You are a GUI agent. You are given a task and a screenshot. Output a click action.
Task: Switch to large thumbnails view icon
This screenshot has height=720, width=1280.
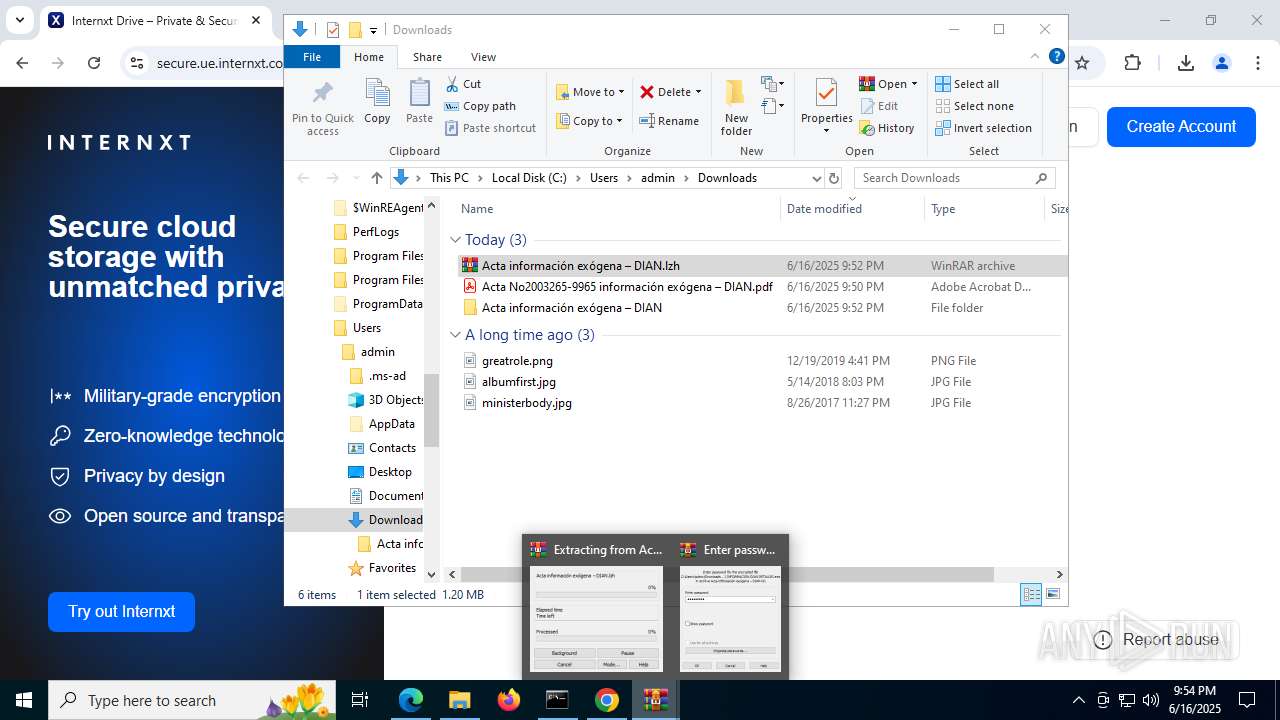click(1053, 594)
